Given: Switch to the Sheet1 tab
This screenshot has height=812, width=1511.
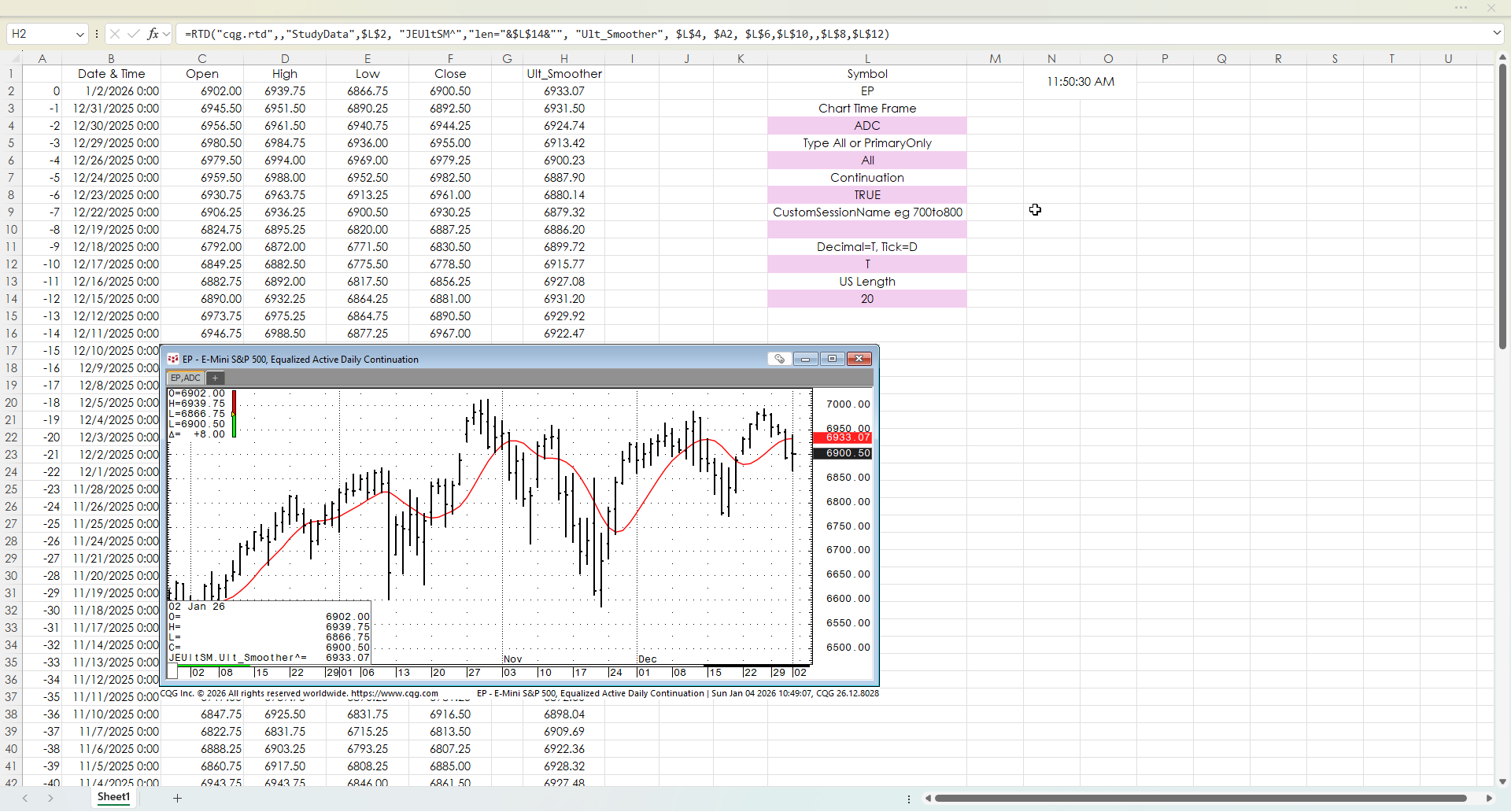Looking at the screenshot, I should tap(113, 797).
